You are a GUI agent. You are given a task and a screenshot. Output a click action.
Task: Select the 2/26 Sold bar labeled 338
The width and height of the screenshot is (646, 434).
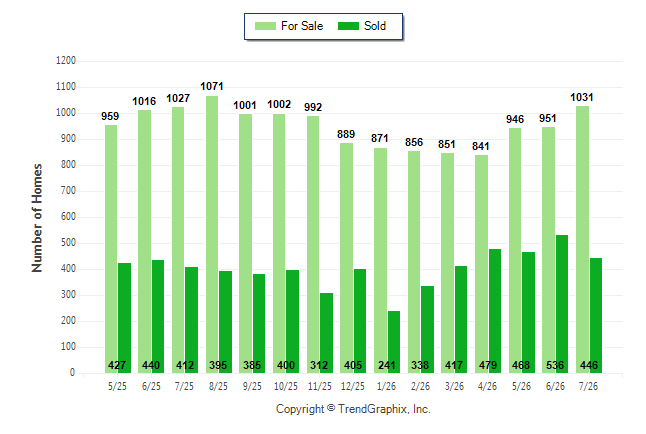click(x=428, y=330)
